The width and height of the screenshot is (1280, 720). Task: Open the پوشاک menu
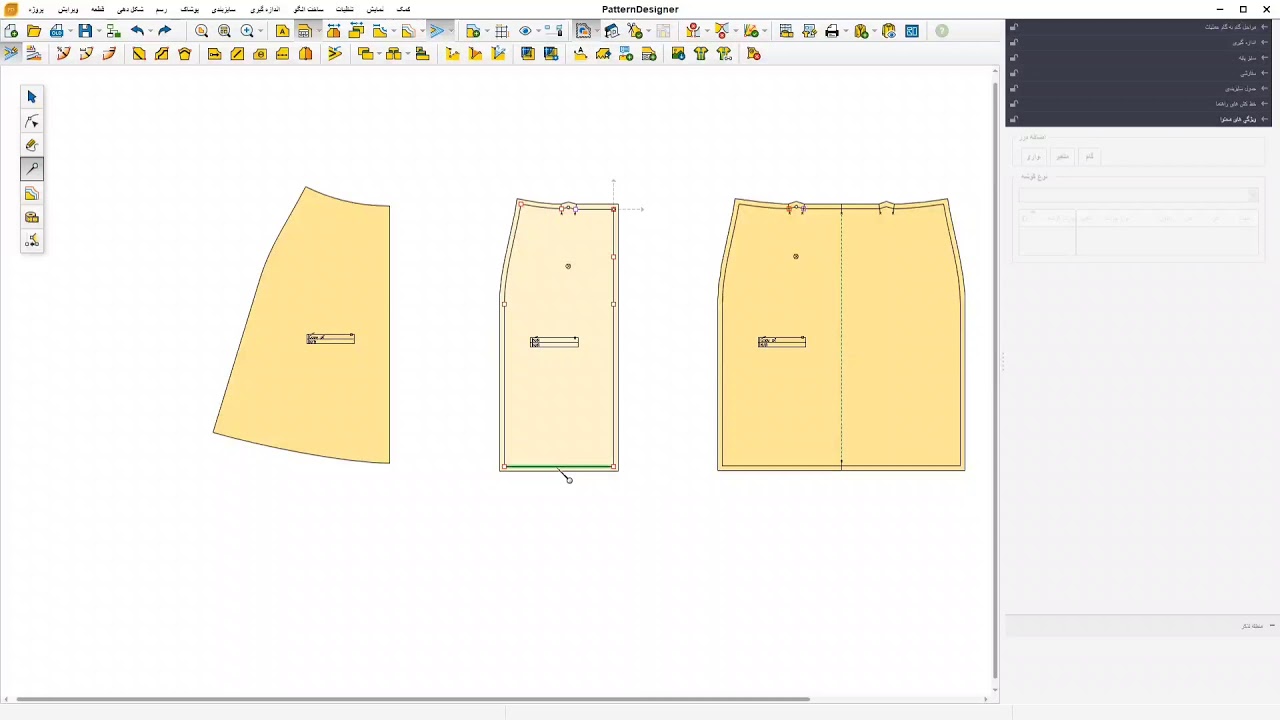click(x=189, y=9)
